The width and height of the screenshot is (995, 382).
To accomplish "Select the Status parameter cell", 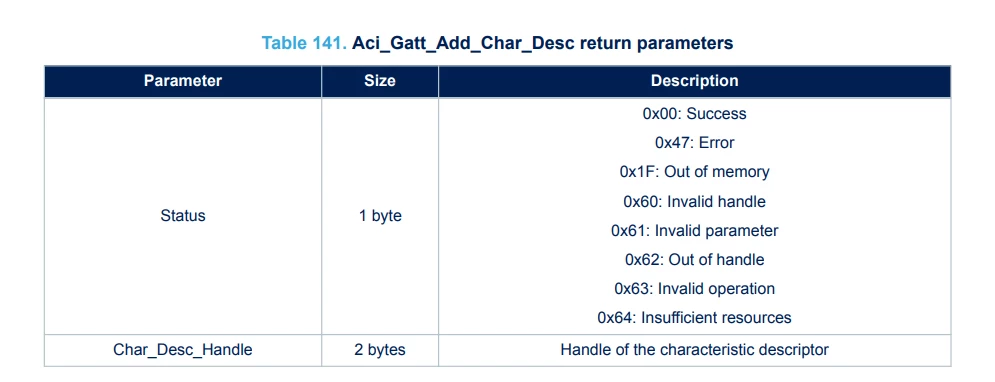I will tap(183, 216).
